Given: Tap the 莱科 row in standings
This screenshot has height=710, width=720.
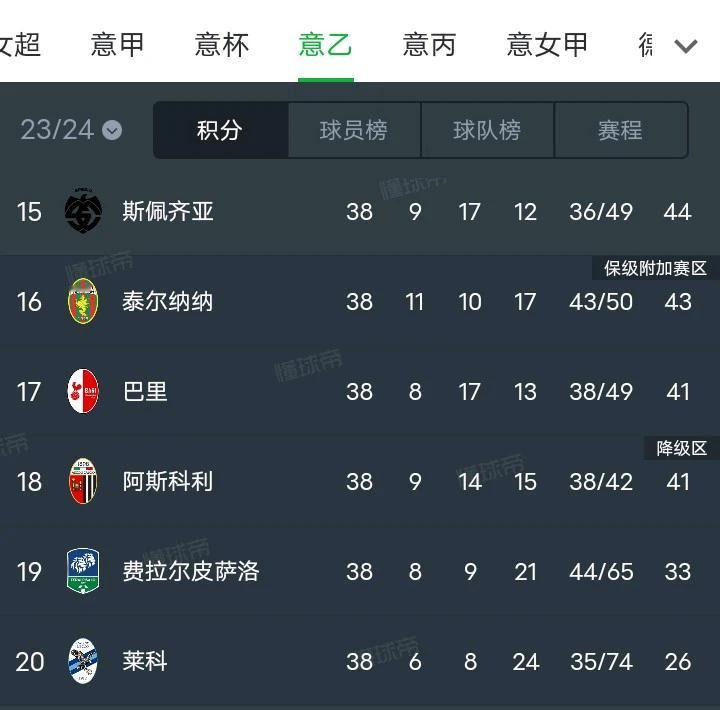Looking at the screenshot, I should tap(360, 661).
